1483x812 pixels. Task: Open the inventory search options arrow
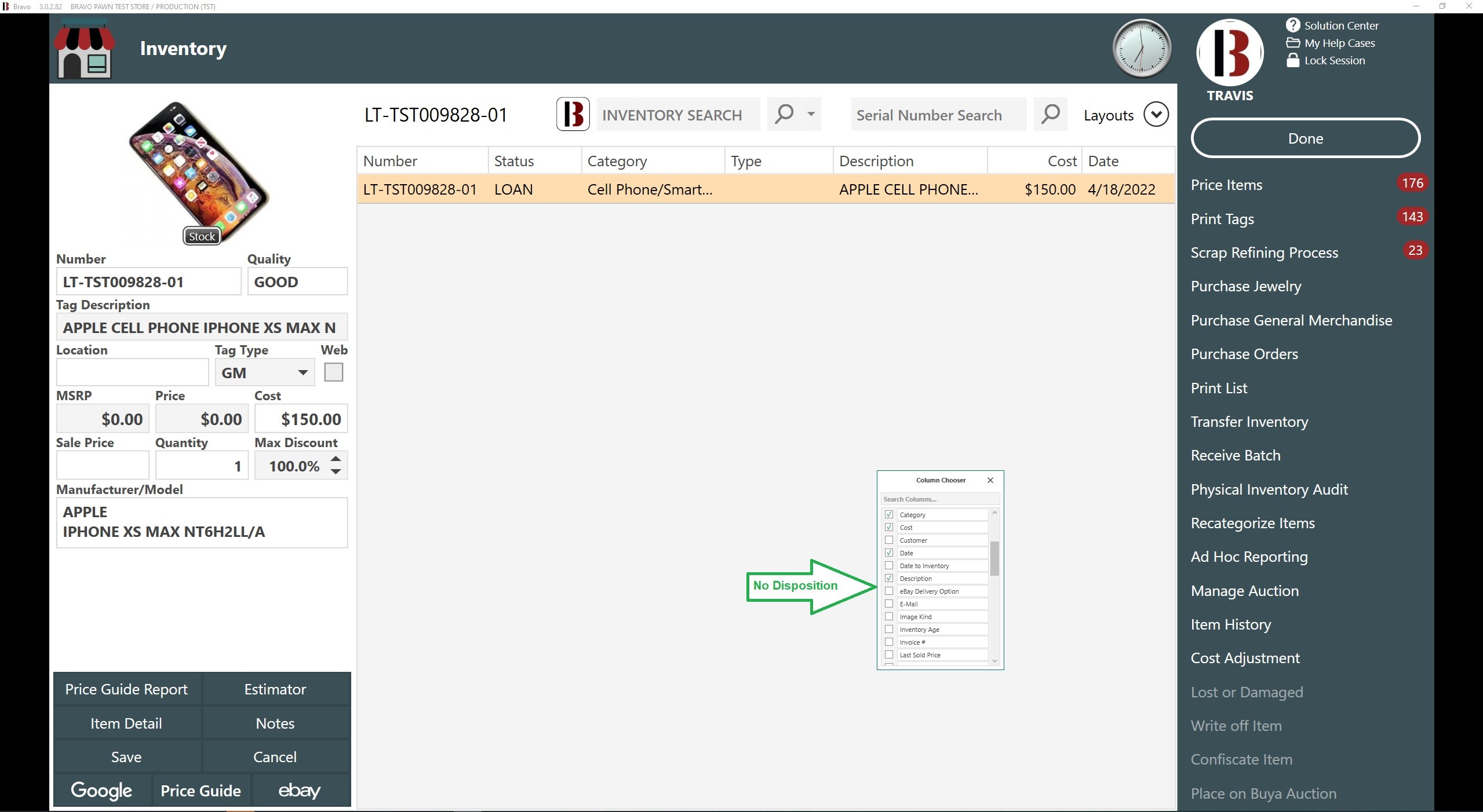click(811, 114)
